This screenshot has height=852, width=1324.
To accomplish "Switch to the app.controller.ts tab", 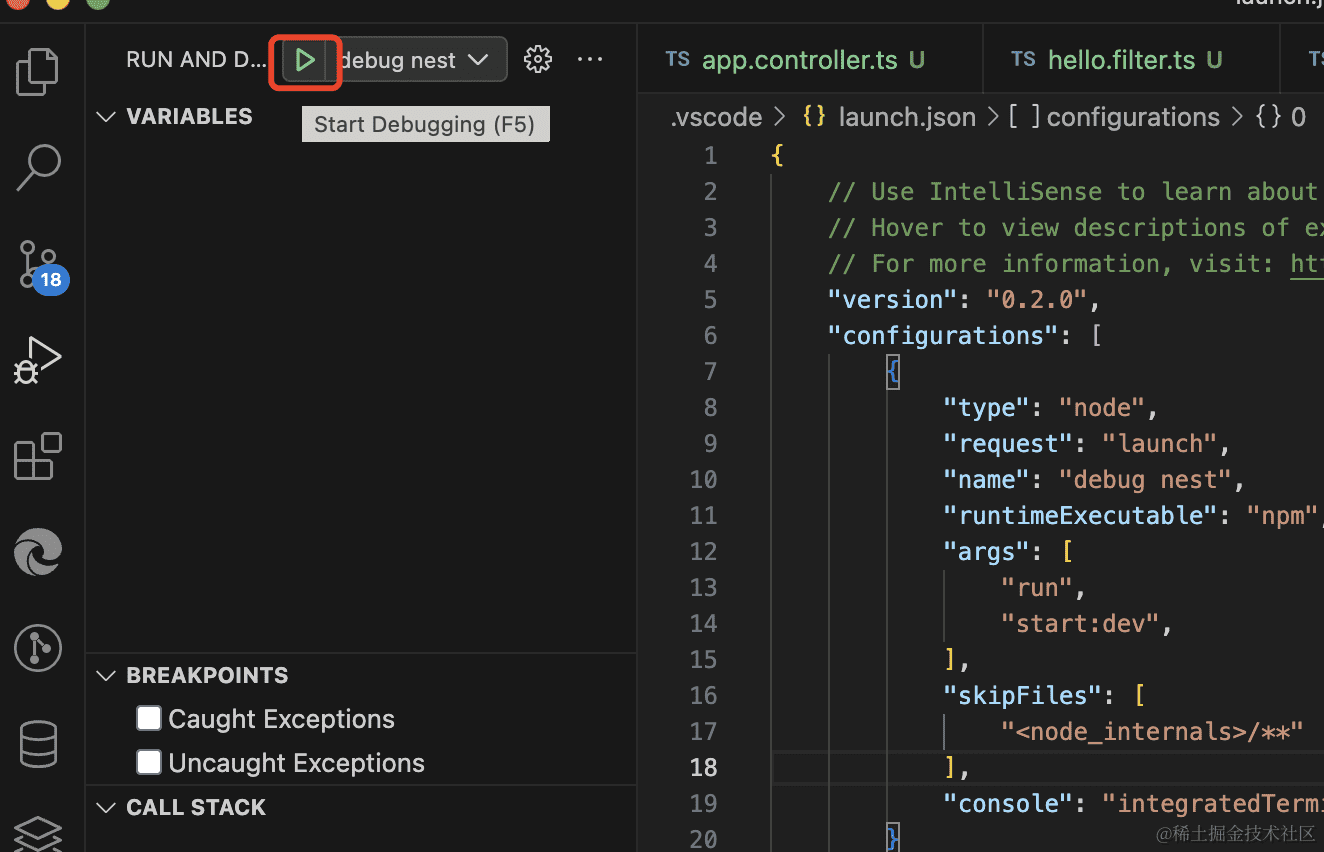I will [x=799, y=60].
